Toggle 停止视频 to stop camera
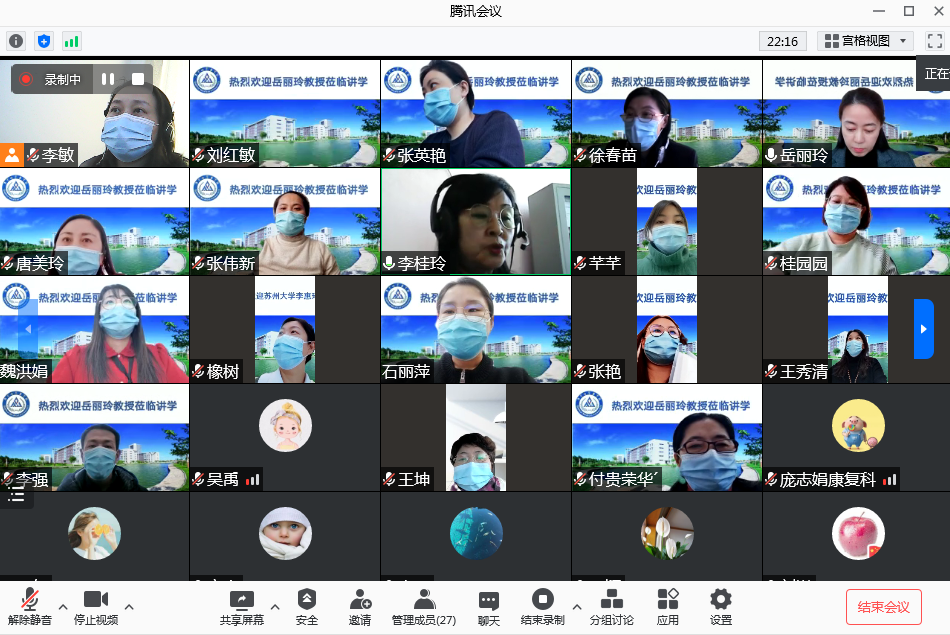The width and height of the screenshot is (950, 635). click(96, 606)
